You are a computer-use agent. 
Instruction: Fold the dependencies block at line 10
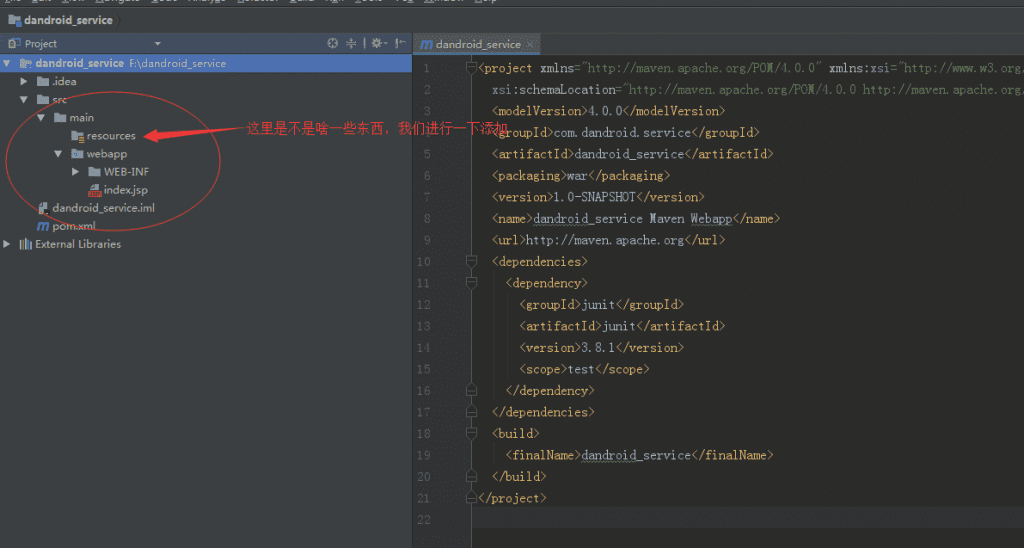(471, 262)
